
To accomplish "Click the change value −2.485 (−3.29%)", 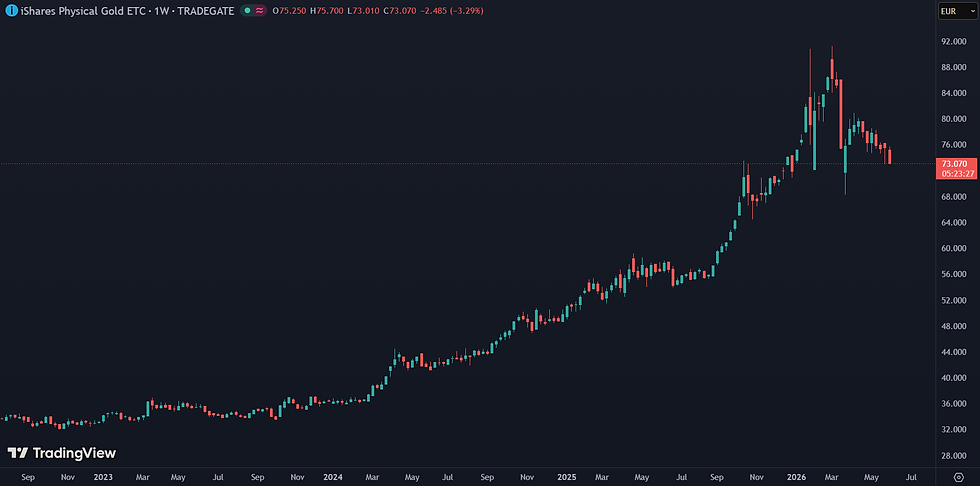I will click(x=452, y=11).
